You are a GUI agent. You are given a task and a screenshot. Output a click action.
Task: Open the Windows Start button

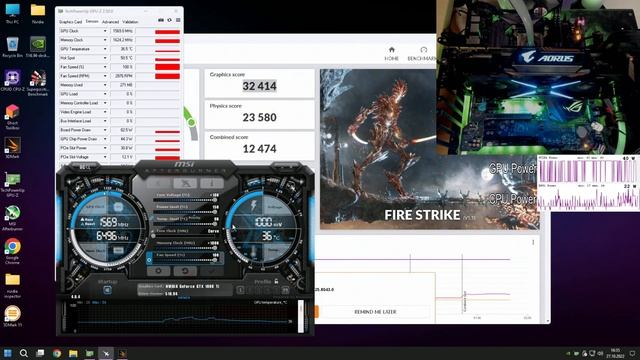click(7, 353)
